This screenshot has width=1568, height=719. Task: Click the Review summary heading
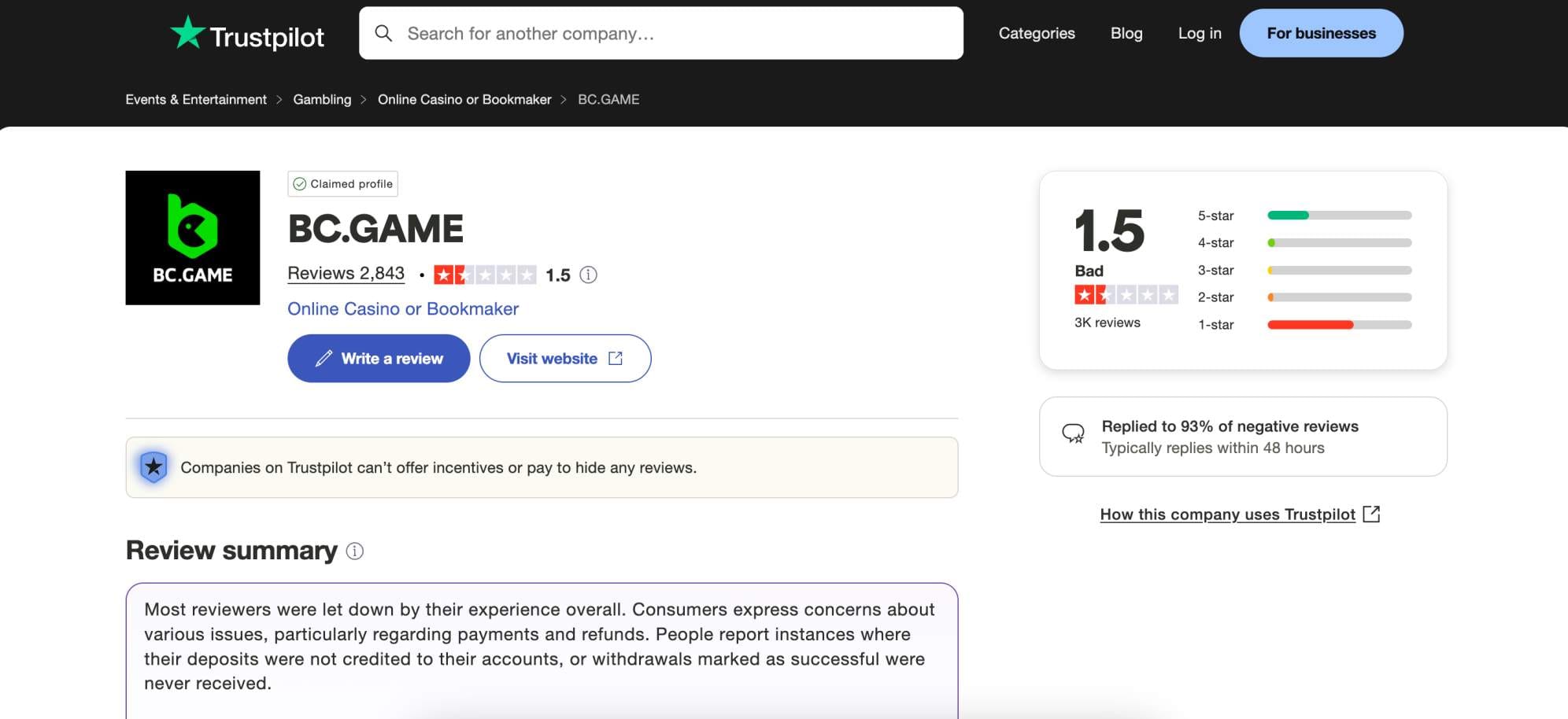click(x=231, y=551)
